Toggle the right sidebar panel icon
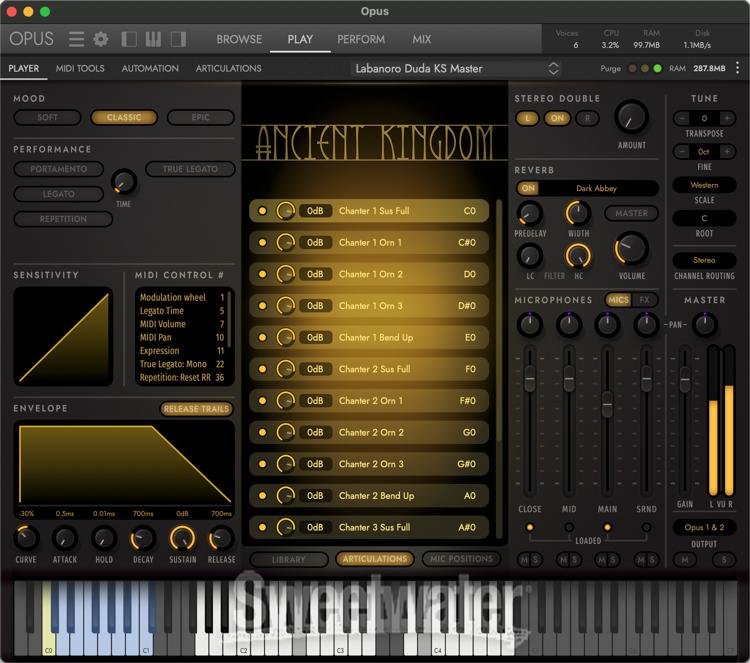This screenshot has width=750, height=663. pyautogui.click(x=178, y=39)
